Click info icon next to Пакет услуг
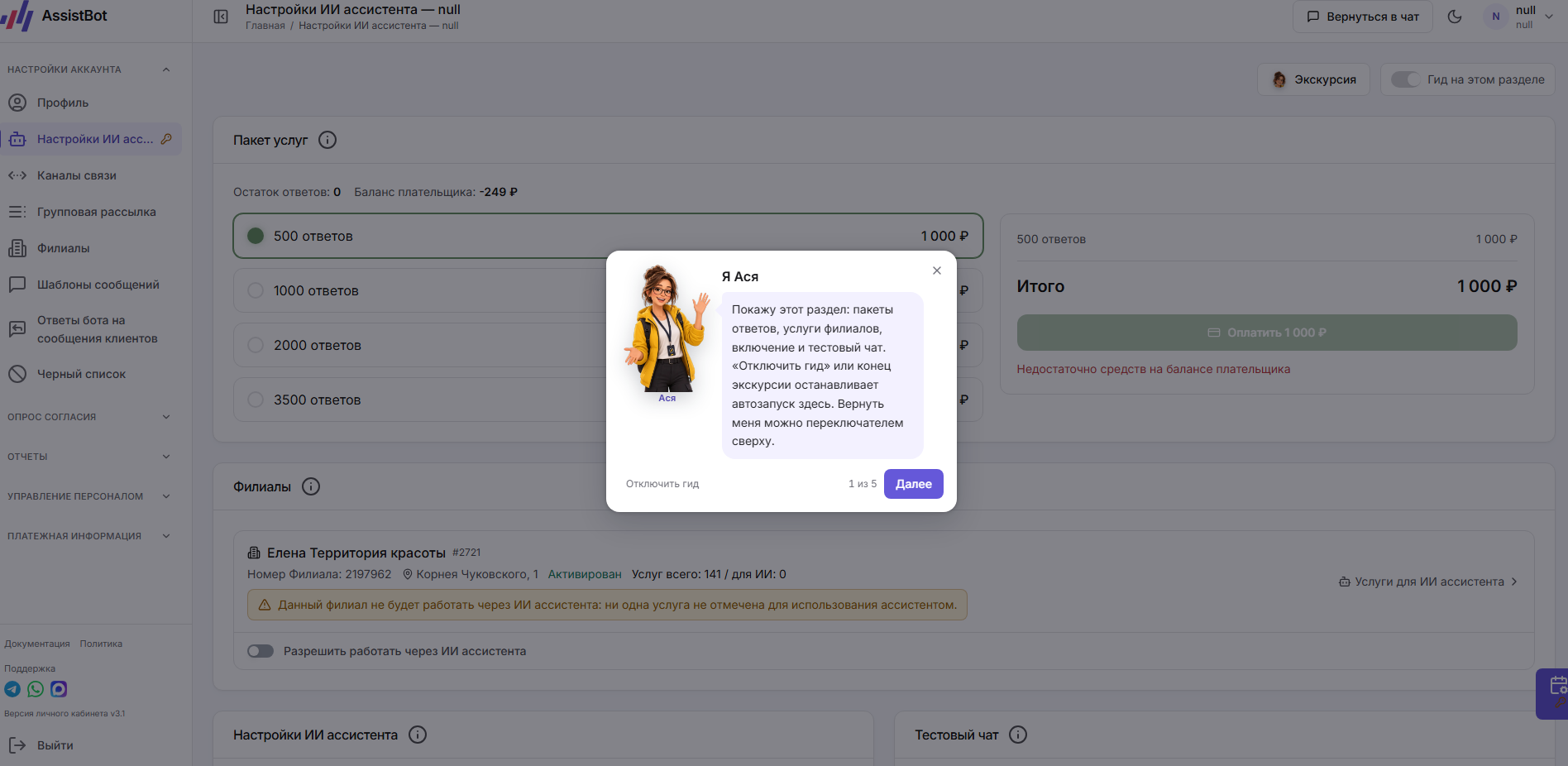The width and height of the screenshot is (1568, 766). coord(327,140)
